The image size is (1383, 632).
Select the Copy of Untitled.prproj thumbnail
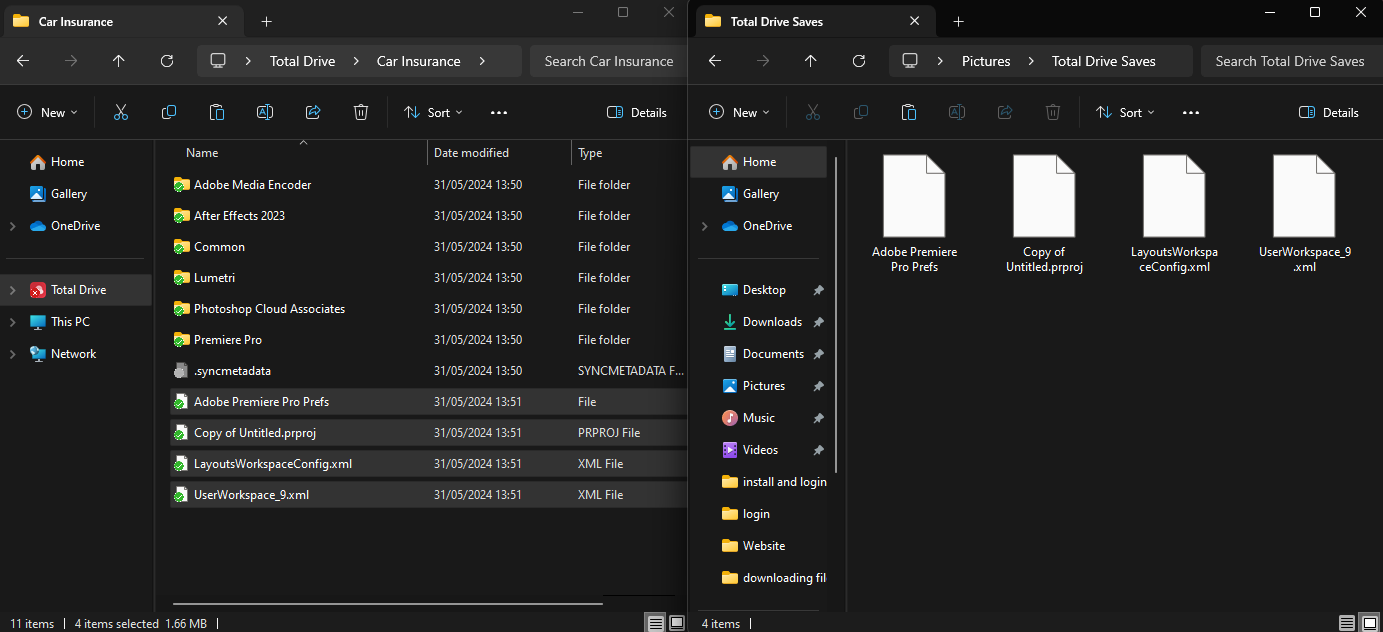[x=1044, y=215]
